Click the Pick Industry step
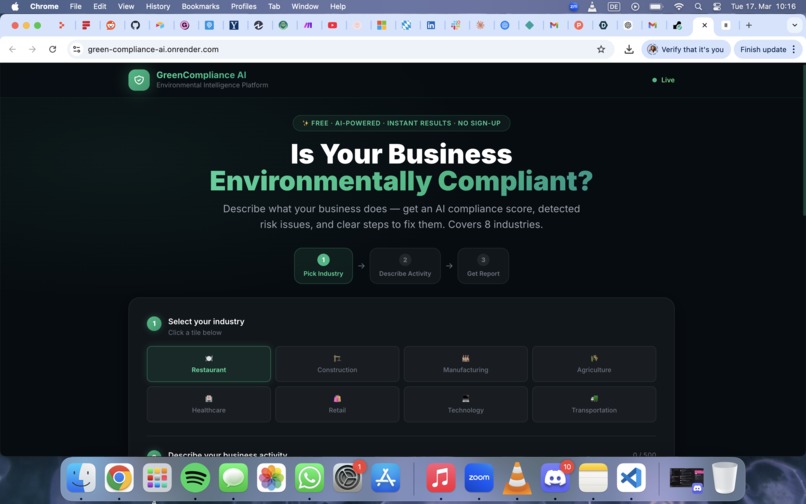 pyautogui.click(x=323, y=266)
